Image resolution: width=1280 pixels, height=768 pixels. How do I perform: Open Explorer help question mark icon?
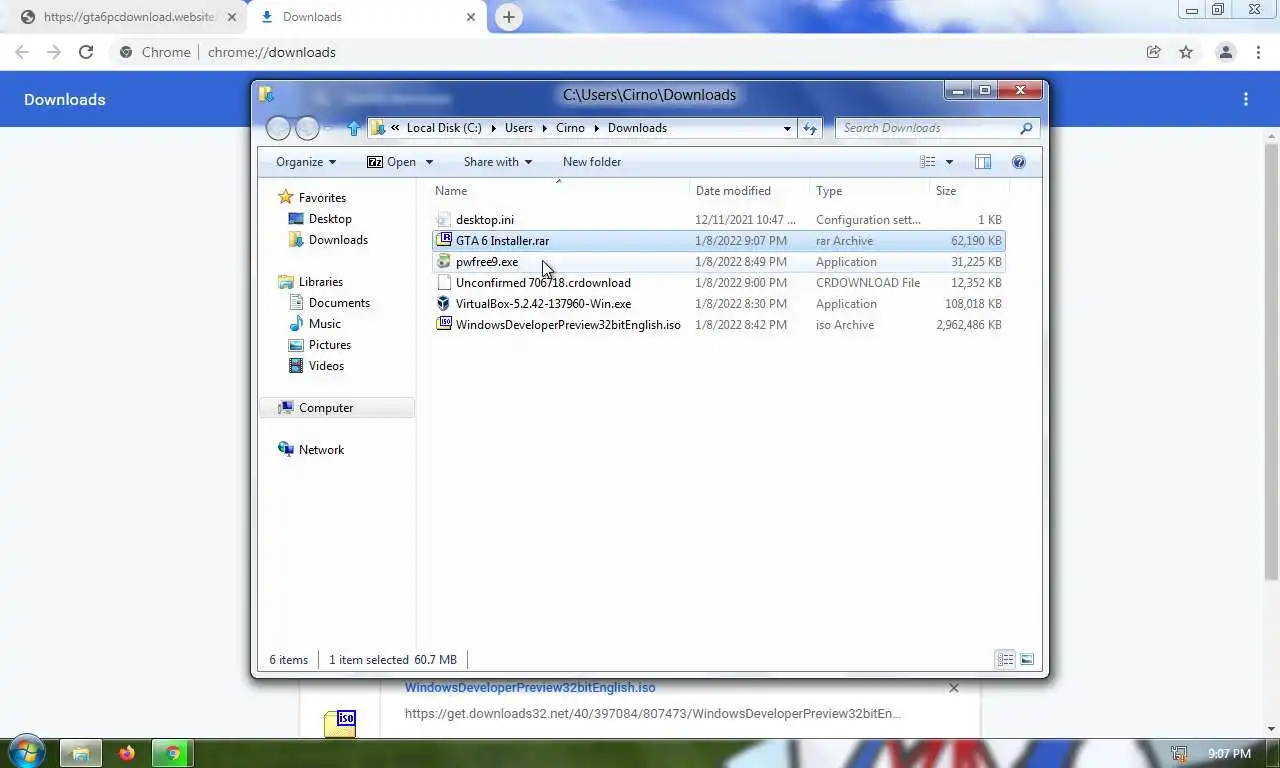point(1019,162)
